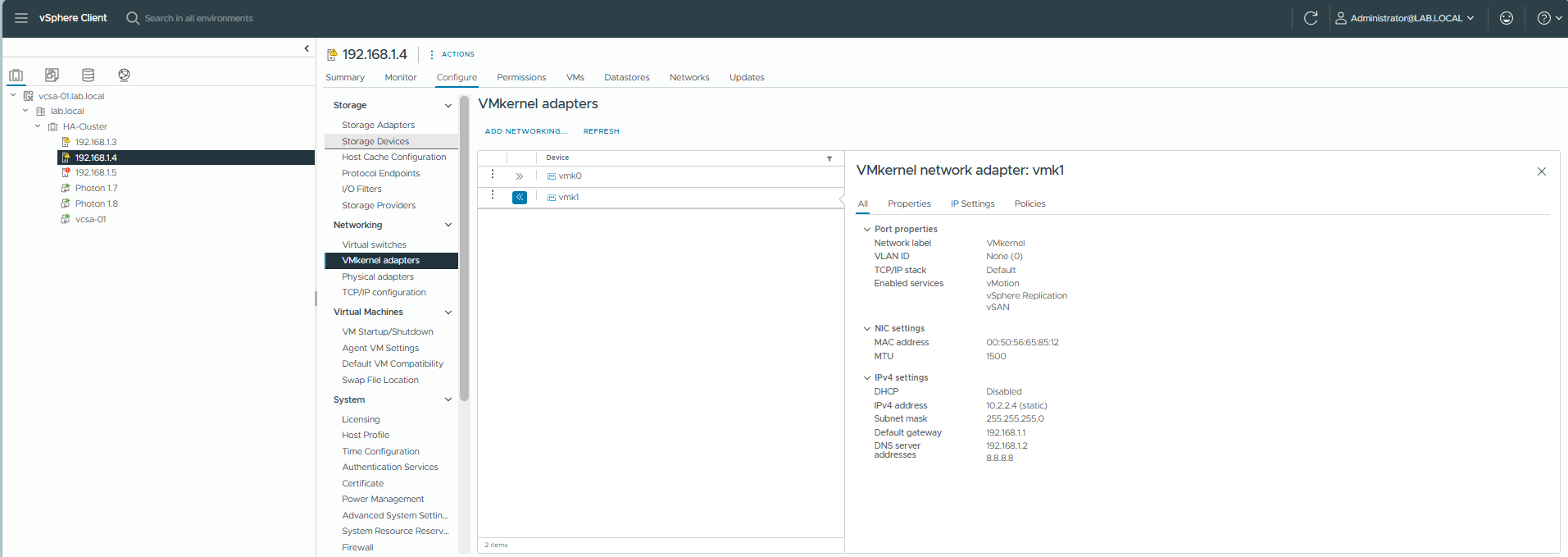Open the Summary tab

coord(345,77)
